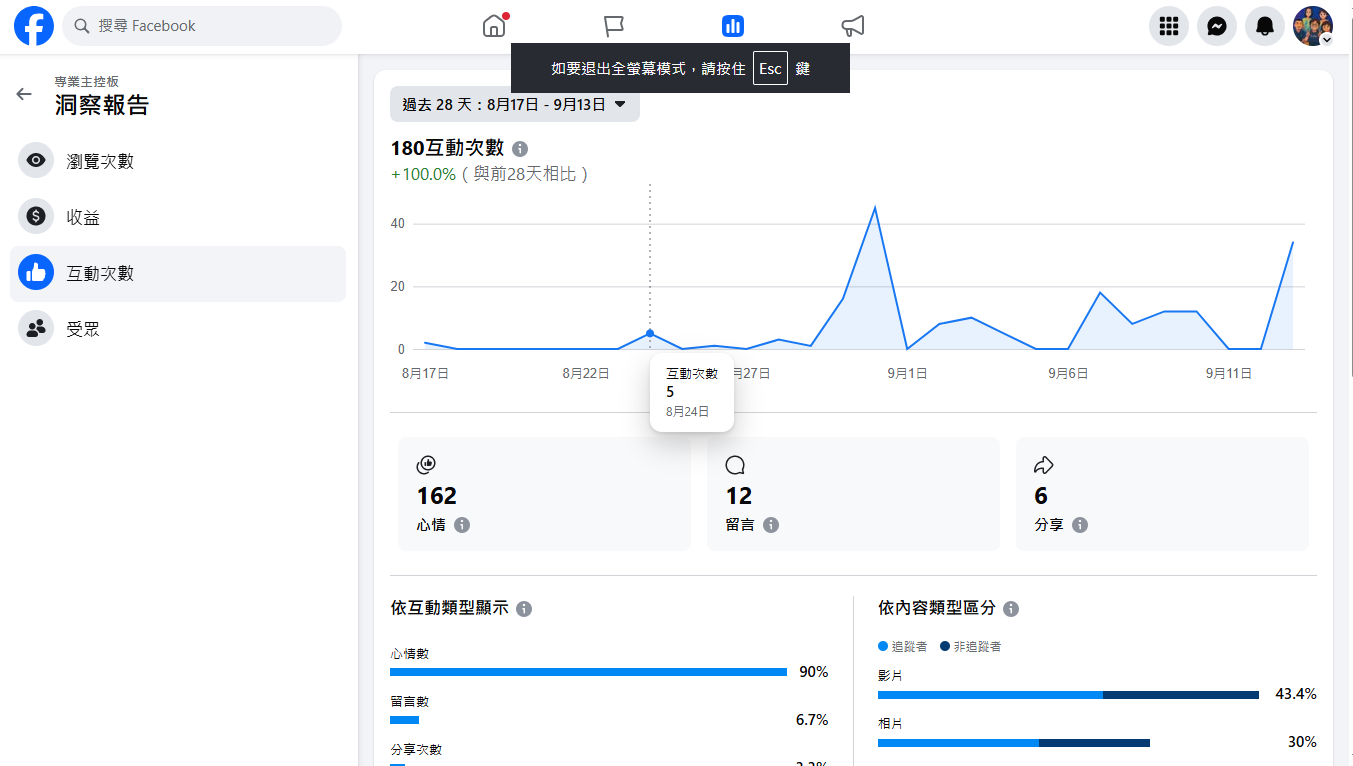Click the 8月24日 data point on chart
1353x766 pixels.
coord(650,333)
